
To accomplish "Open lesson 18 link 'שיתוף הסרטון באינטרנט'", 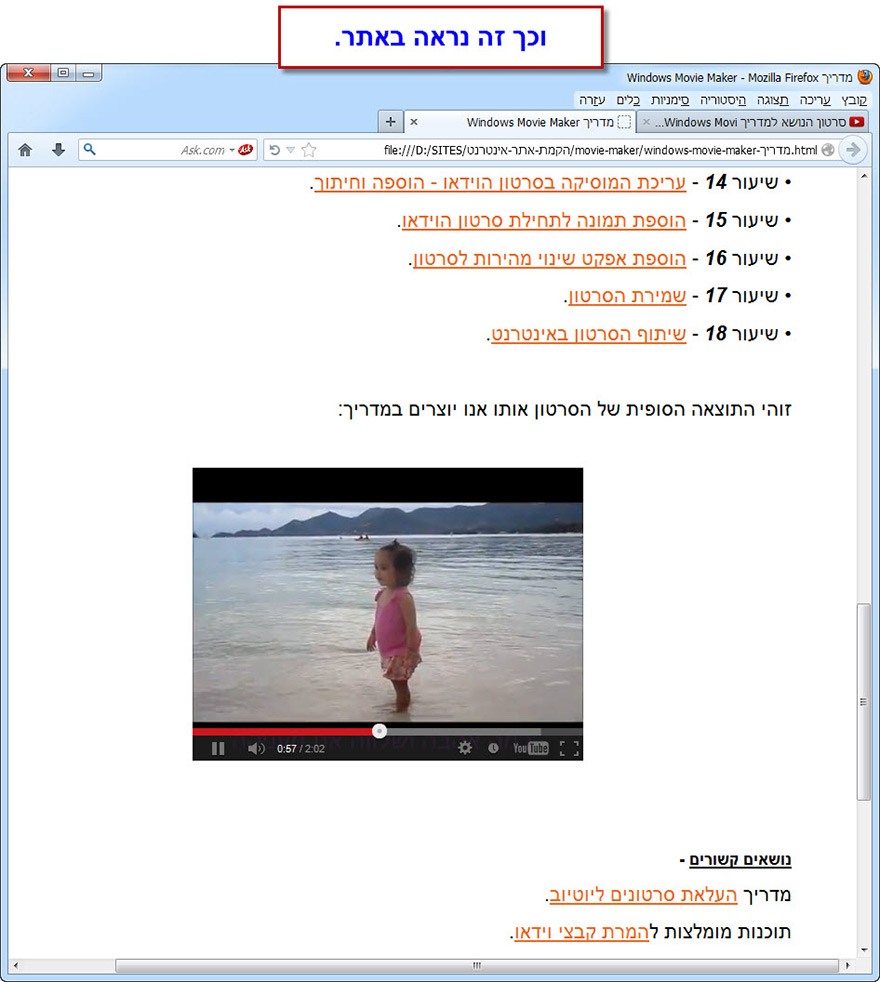I will pyautogui.click(x=589, y=334).
